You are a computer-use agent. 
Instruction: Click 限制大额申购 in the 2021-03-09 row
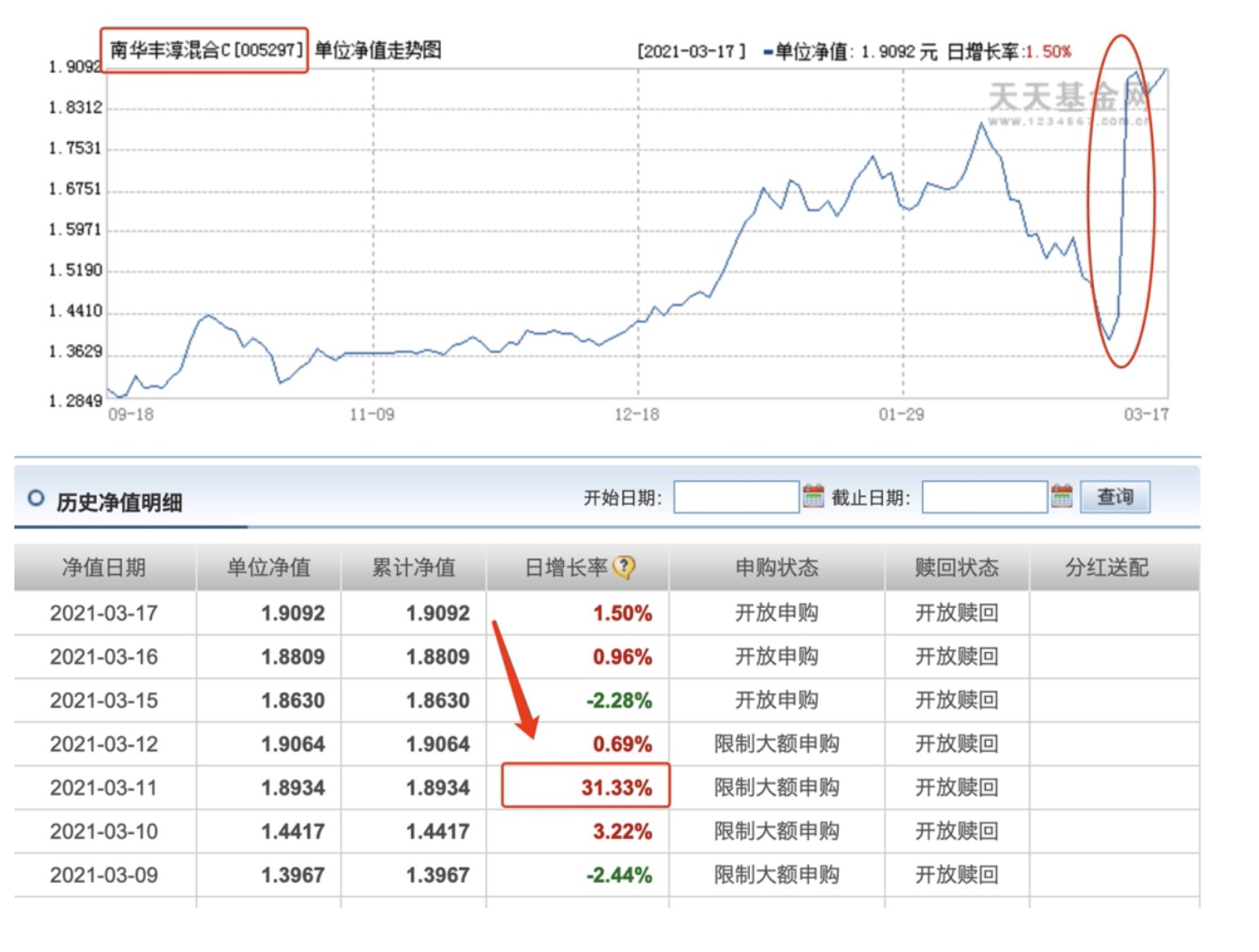click(777, 875)
